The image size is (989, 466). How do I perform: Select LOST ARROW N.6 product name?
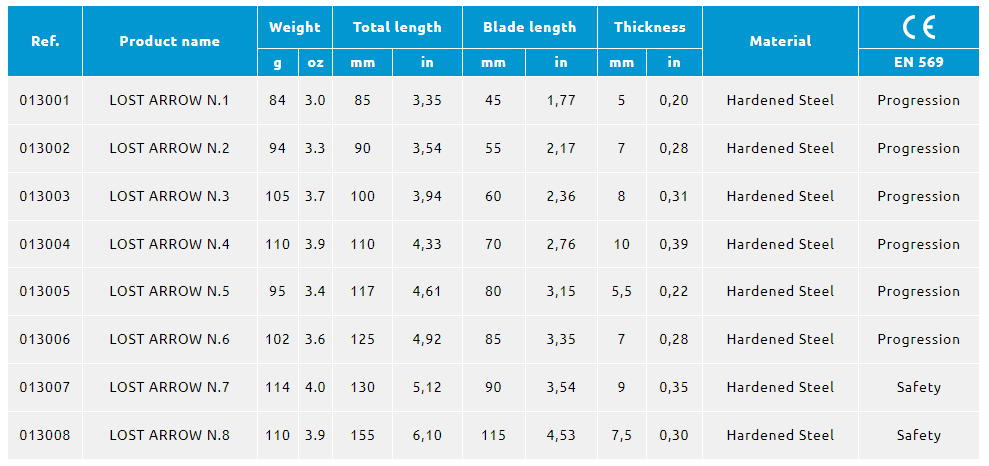coord(170,339)
